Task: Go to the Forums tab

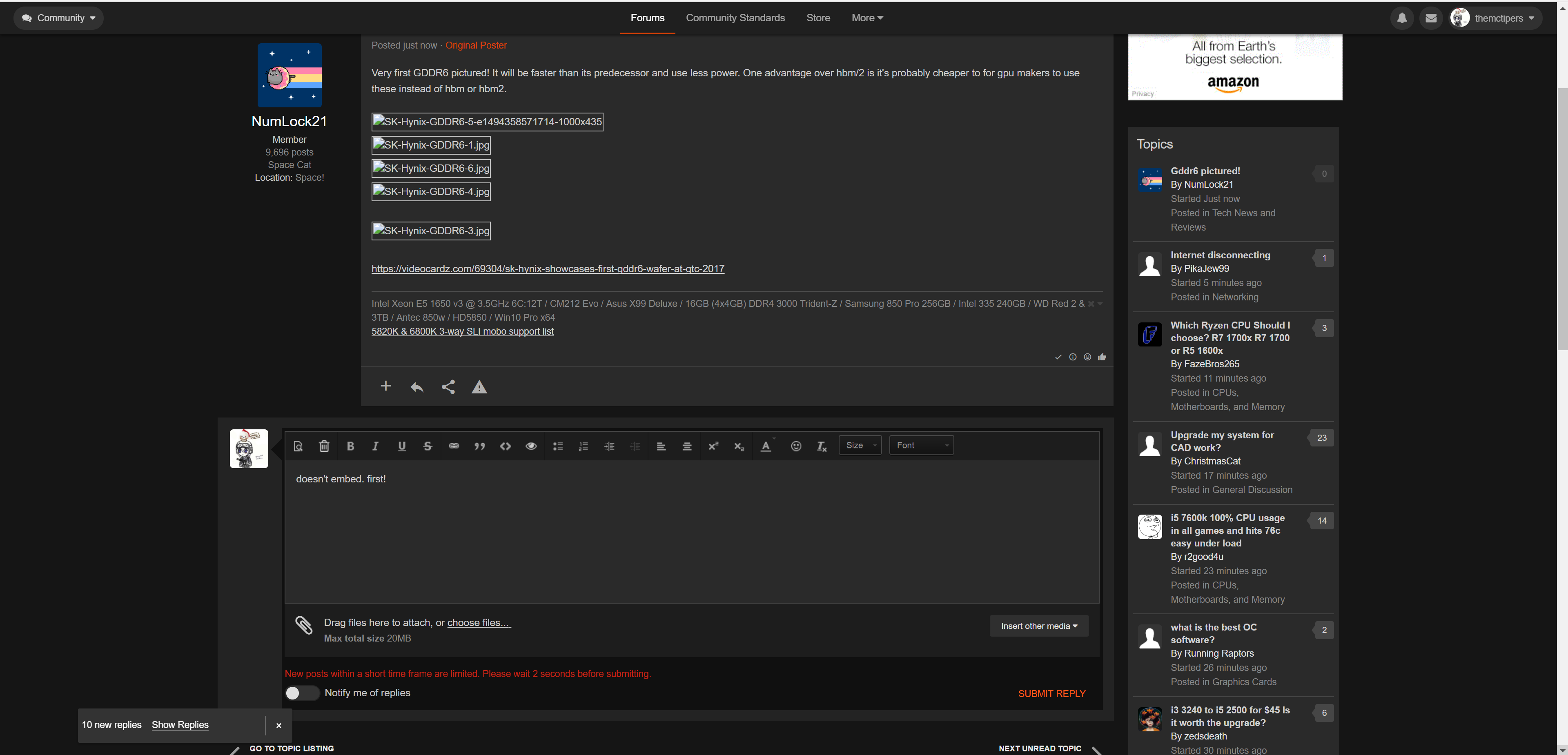Action: point(647,18)
